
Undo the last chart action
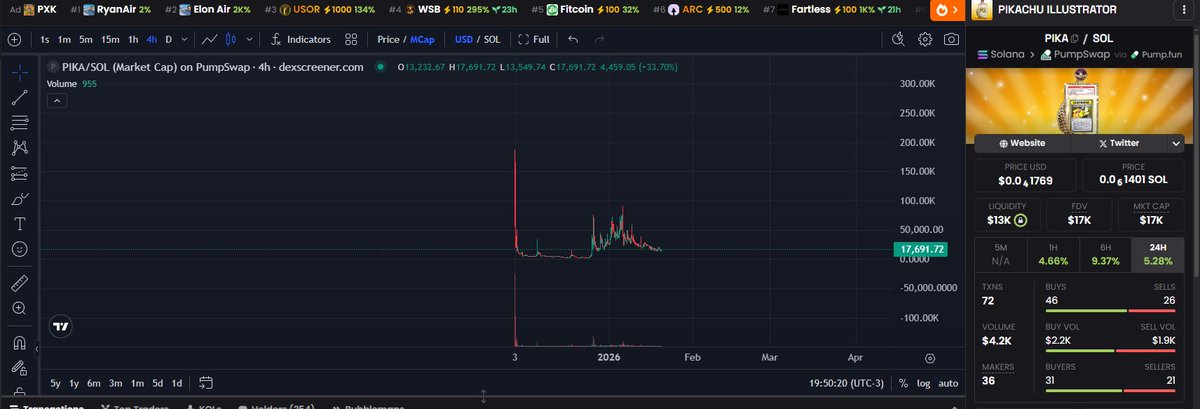573,40
